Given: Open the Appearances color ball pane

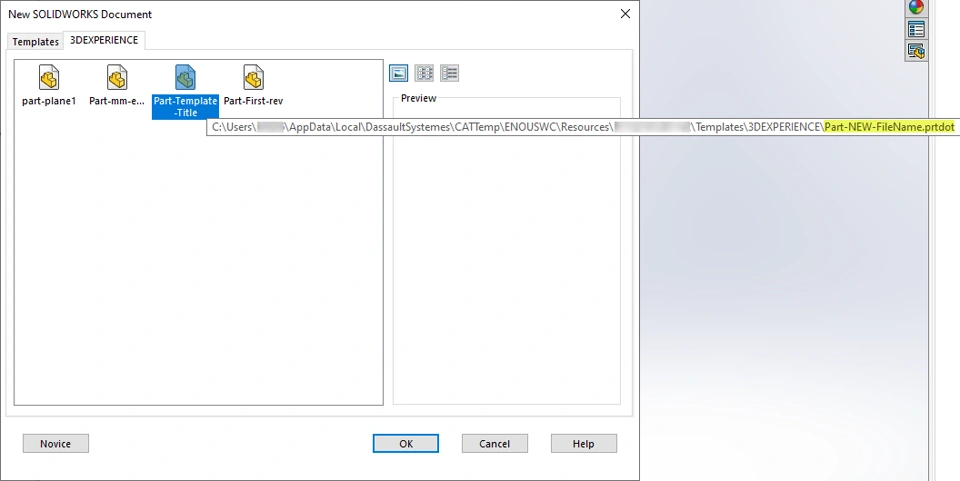Looking at the screenshot, I should [917, 7].
